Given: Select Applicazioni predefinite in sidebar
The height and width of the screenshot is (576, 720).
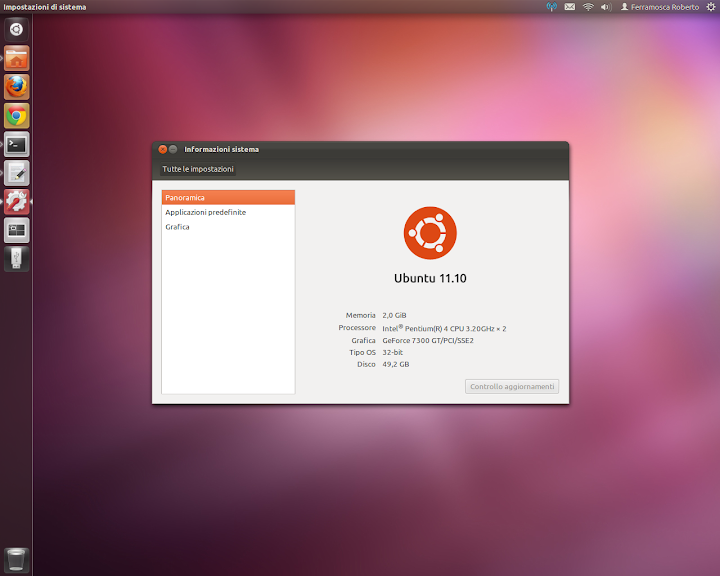Looking at the screenshot, I should [228, 212].
